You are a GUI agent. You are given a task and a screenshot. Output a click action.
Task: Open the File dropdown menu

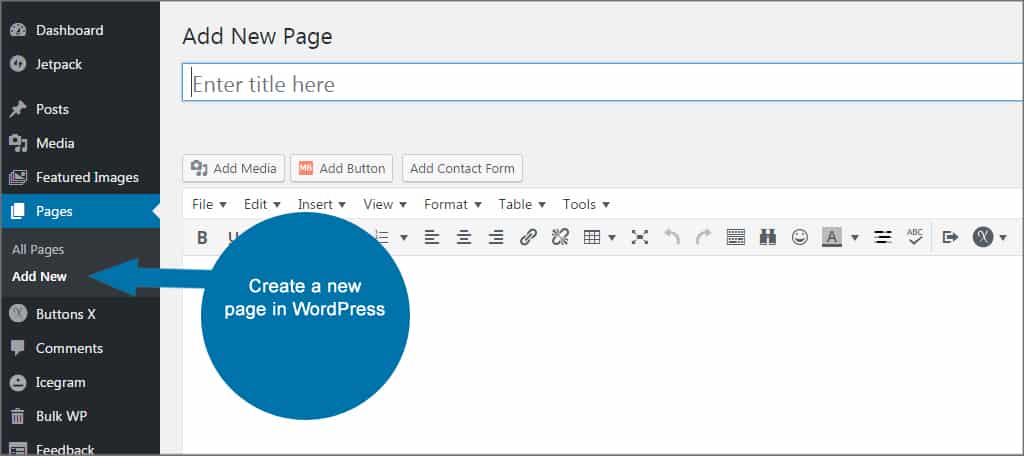click(209, 204)
